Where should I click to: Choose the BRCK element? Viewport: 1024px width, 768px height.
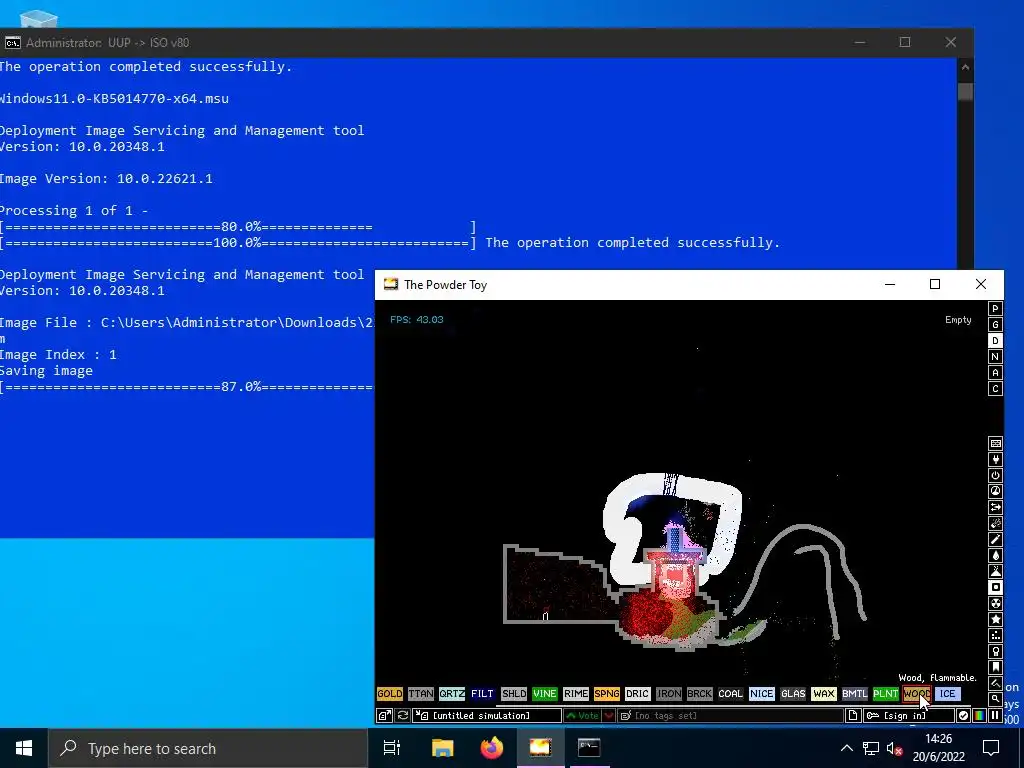pyautogui.click(x=699, y=694)
